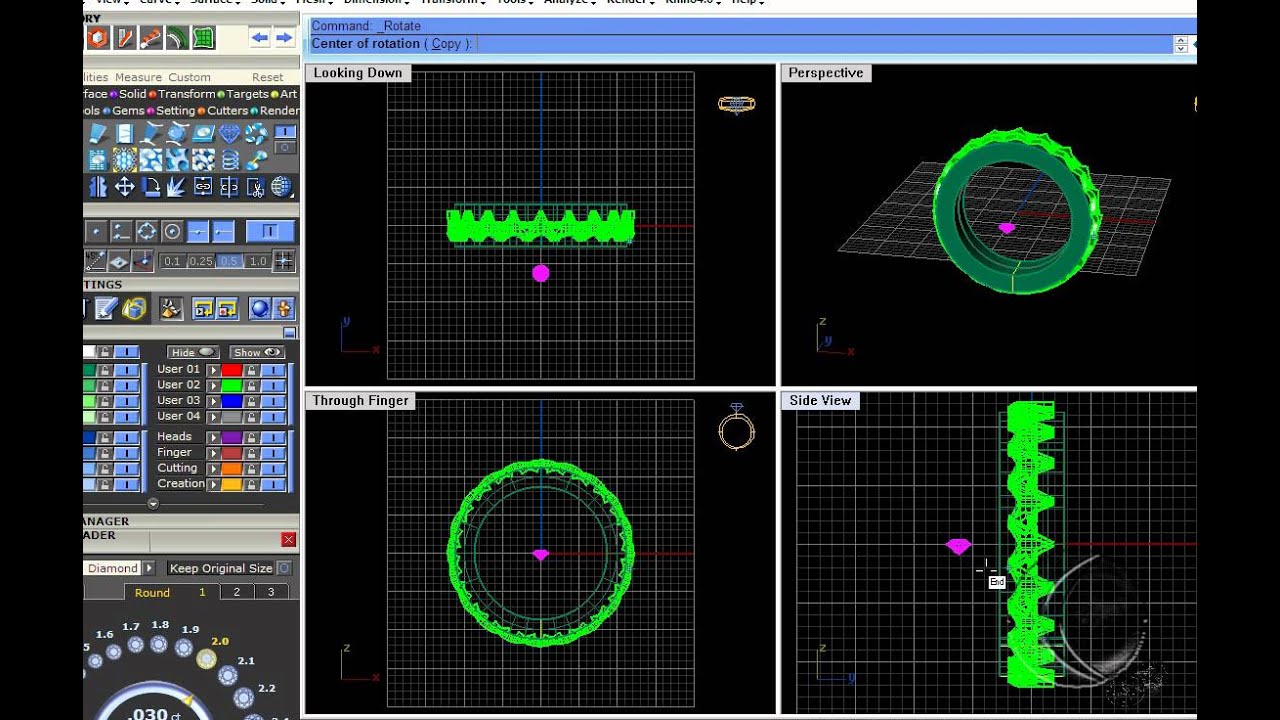Toggle the center point osnap icon
Image resolution: width=1280 pixels, height=720 pixels.
click(172, 231)
